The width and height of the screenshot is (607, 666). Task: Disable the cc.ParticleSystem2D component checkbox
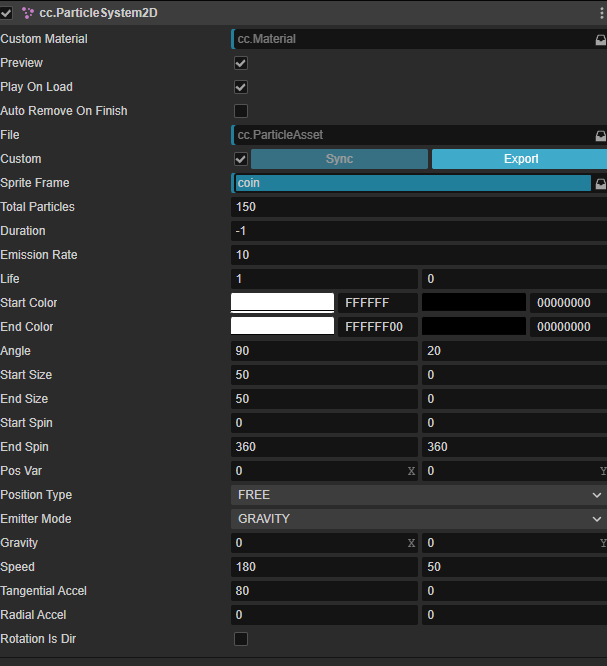tap(7, 13)
